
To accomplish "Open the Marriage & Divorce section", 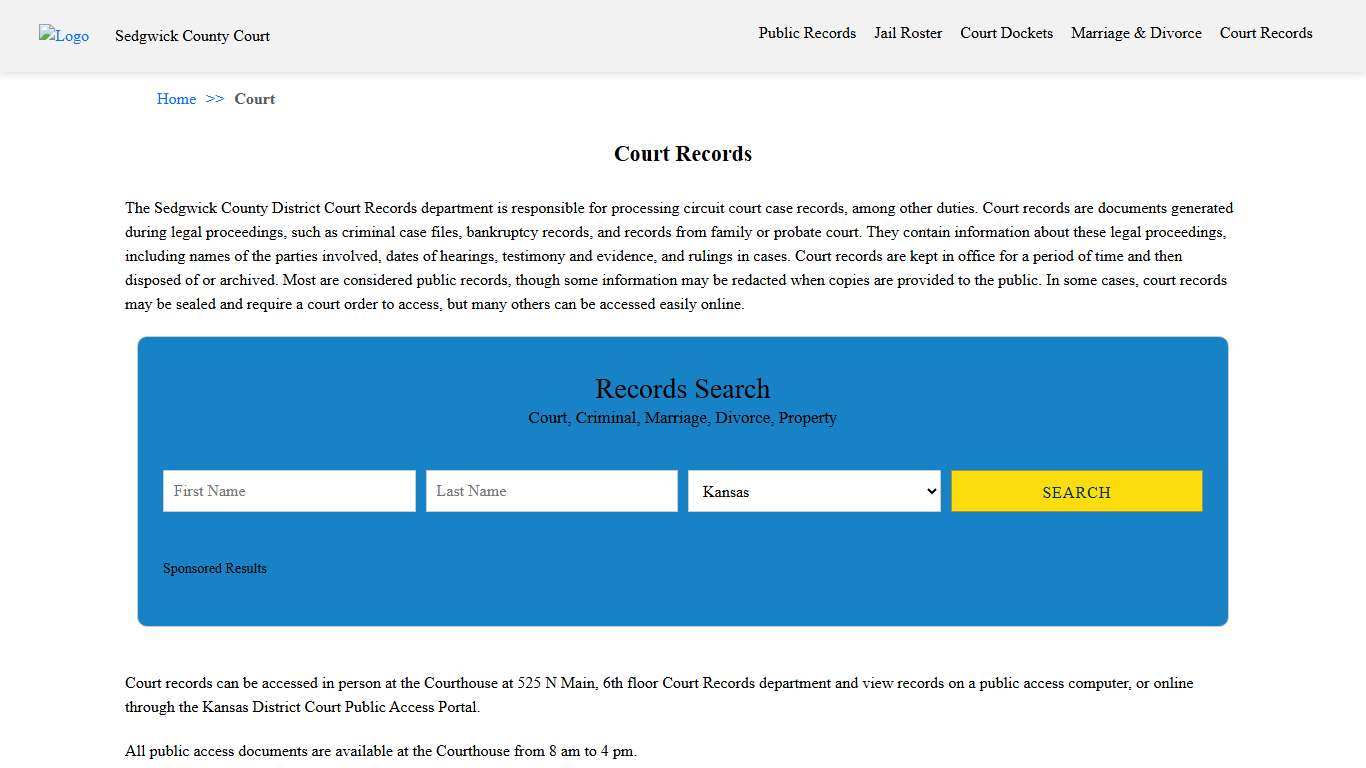I will click(1136, 33).
